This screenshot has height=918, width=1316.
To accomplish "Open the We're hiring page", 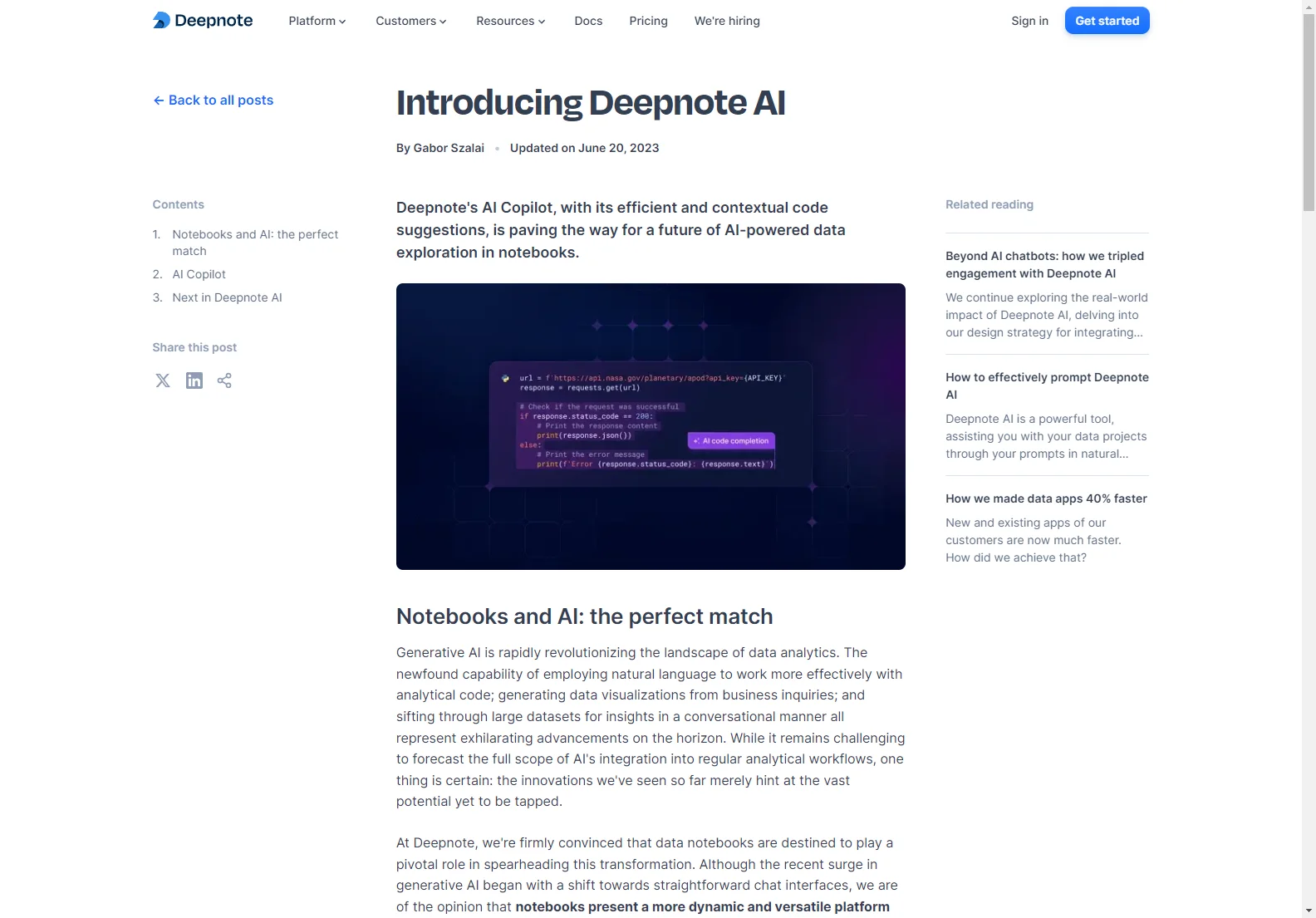I will [727, 21].
